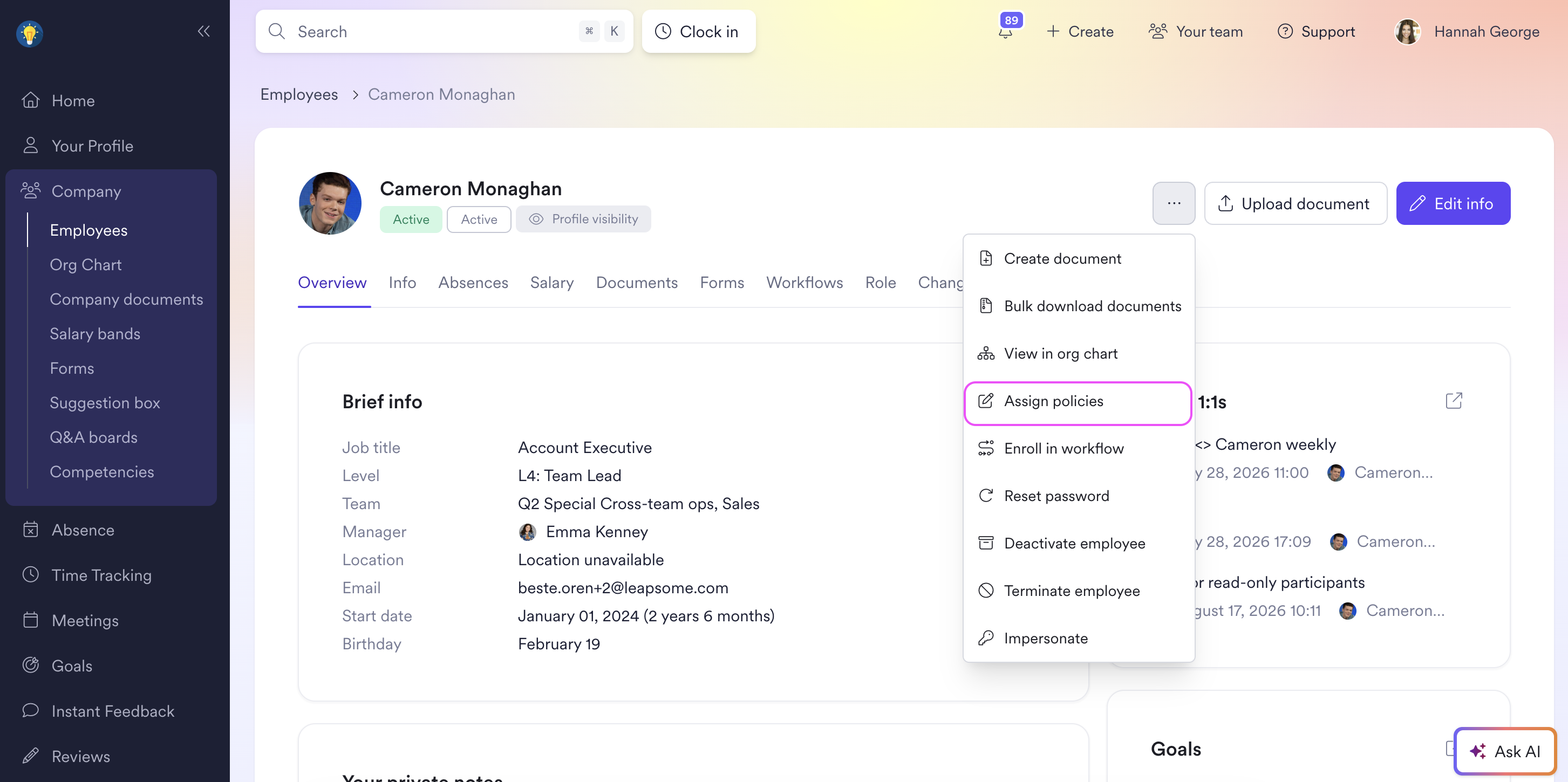
Task: Click the Home house icon in sidebar
Action: coord(30,100)
